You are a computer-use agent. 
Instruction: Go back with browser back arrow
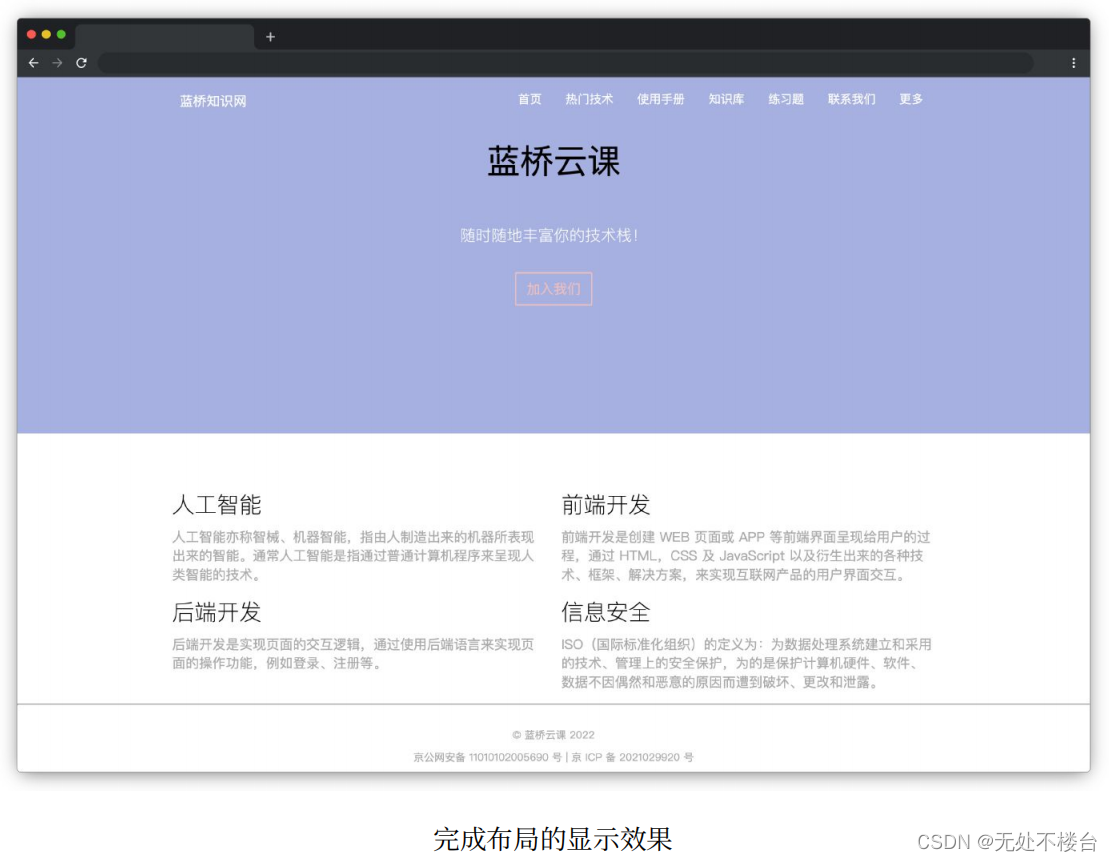pos(33,63)
